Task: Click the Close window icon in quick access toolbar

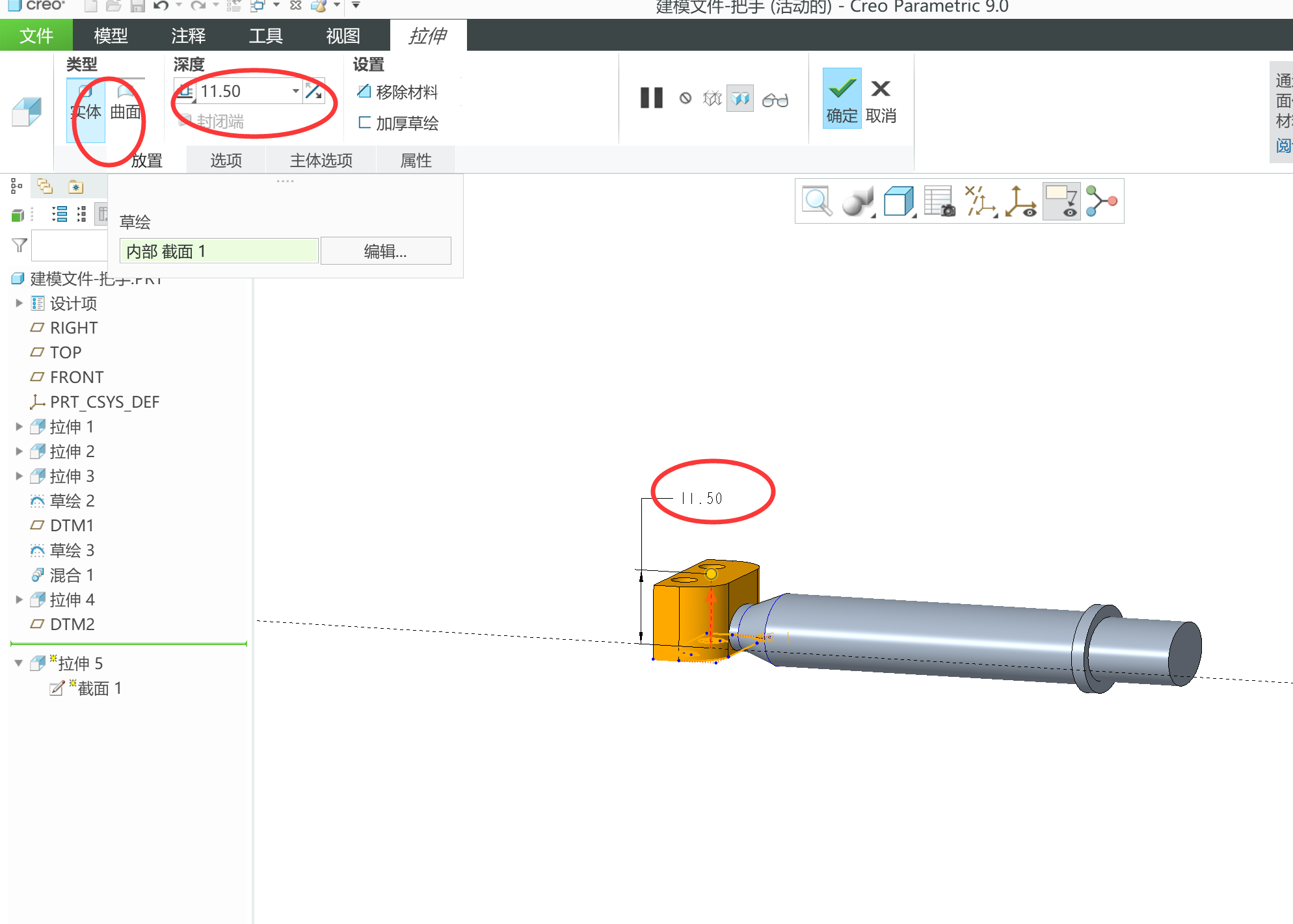Action: pos(296,6)
